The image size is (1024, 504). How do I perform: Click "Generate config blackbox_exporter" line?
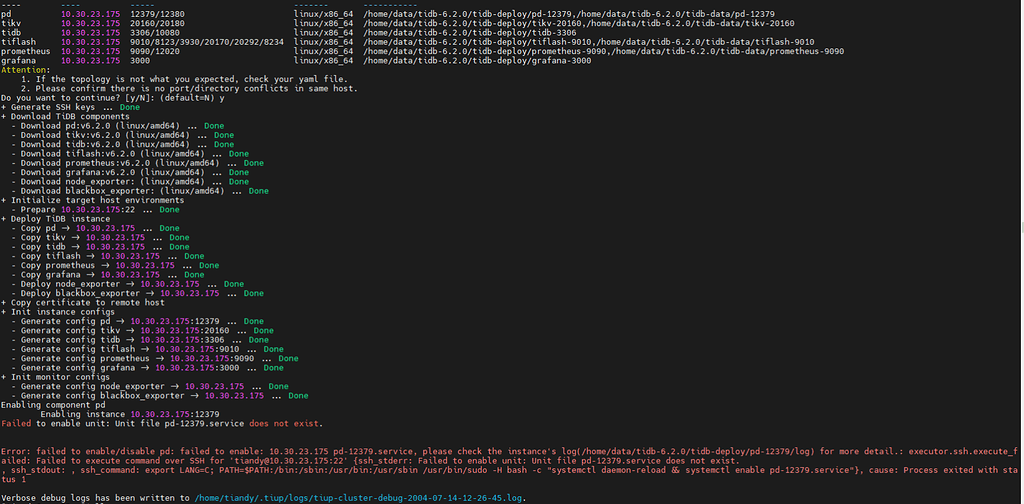[160, 396]
